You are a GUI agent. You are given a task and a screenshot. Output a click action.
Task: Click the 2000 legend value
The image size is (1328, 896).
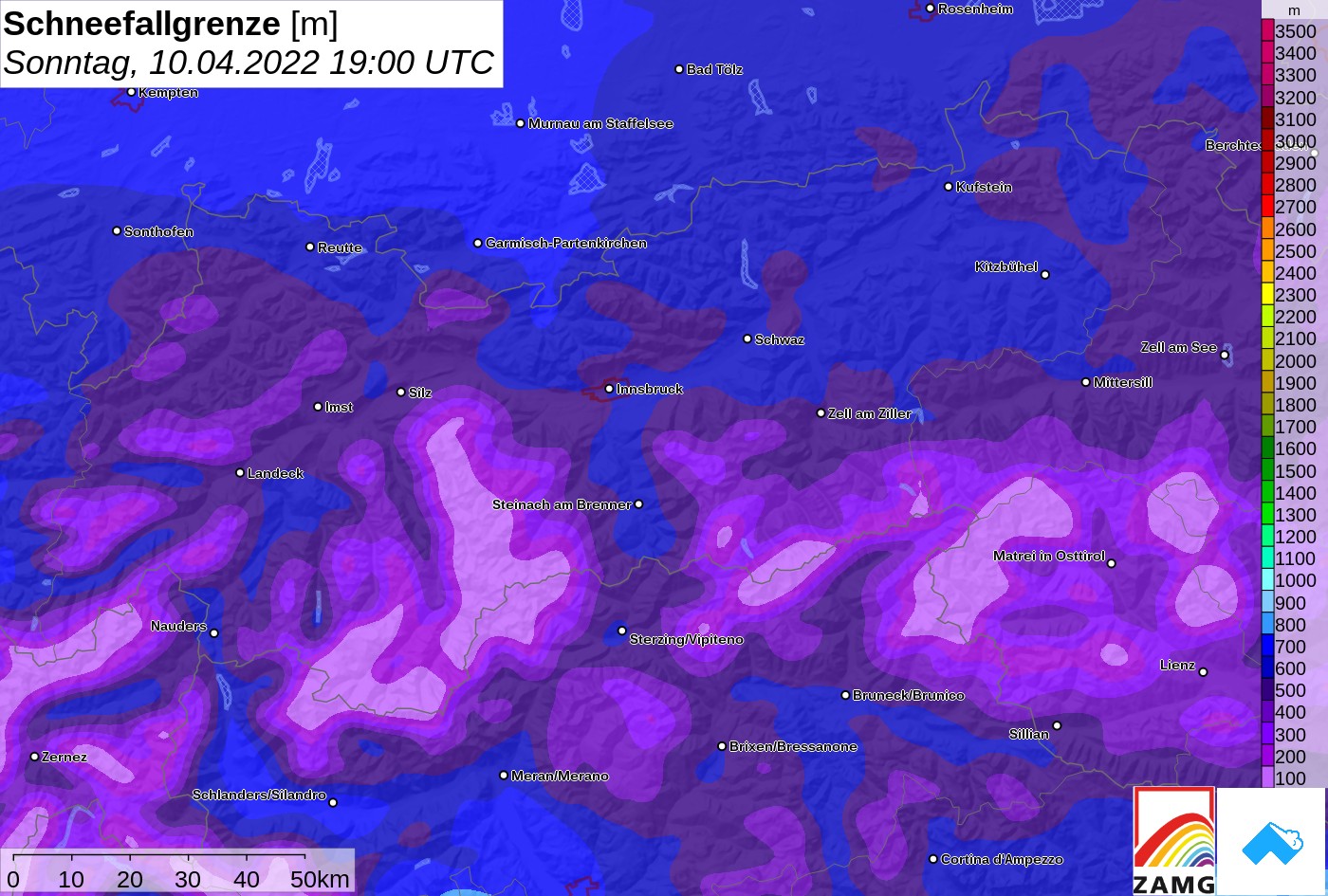coord(1296,361)
